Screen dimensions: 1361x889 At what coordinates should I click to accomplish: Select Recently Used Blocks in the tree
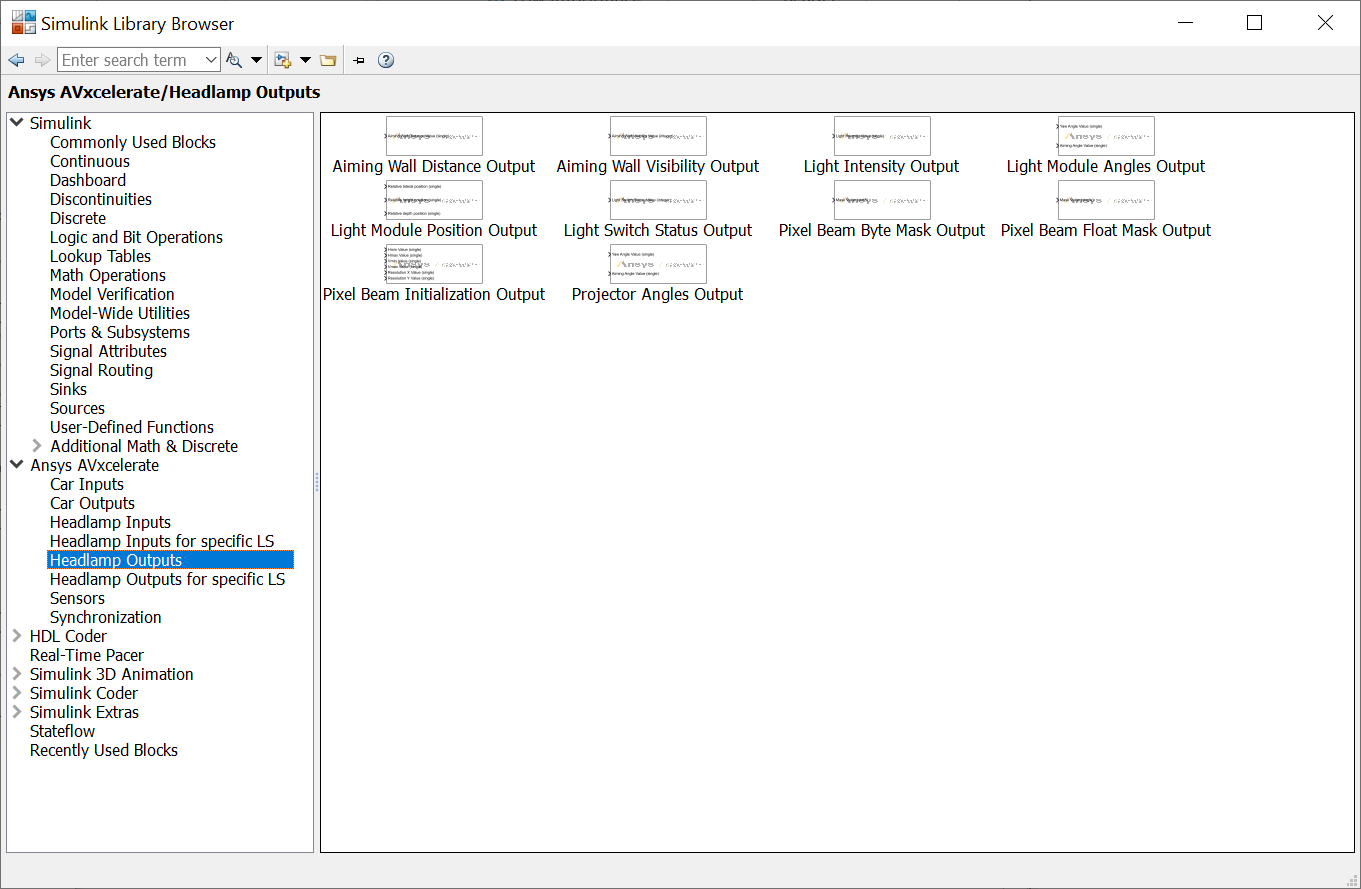click(104, 750)
